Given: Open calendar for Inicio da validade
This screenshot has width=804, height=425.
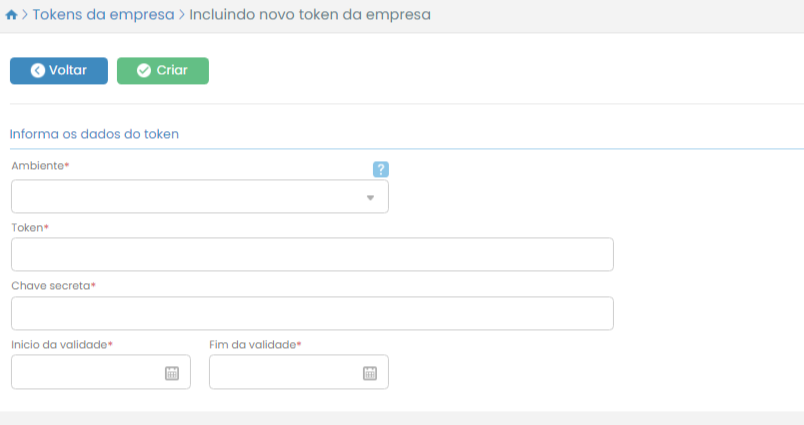Looking at the screenshot, I should 171,373.
